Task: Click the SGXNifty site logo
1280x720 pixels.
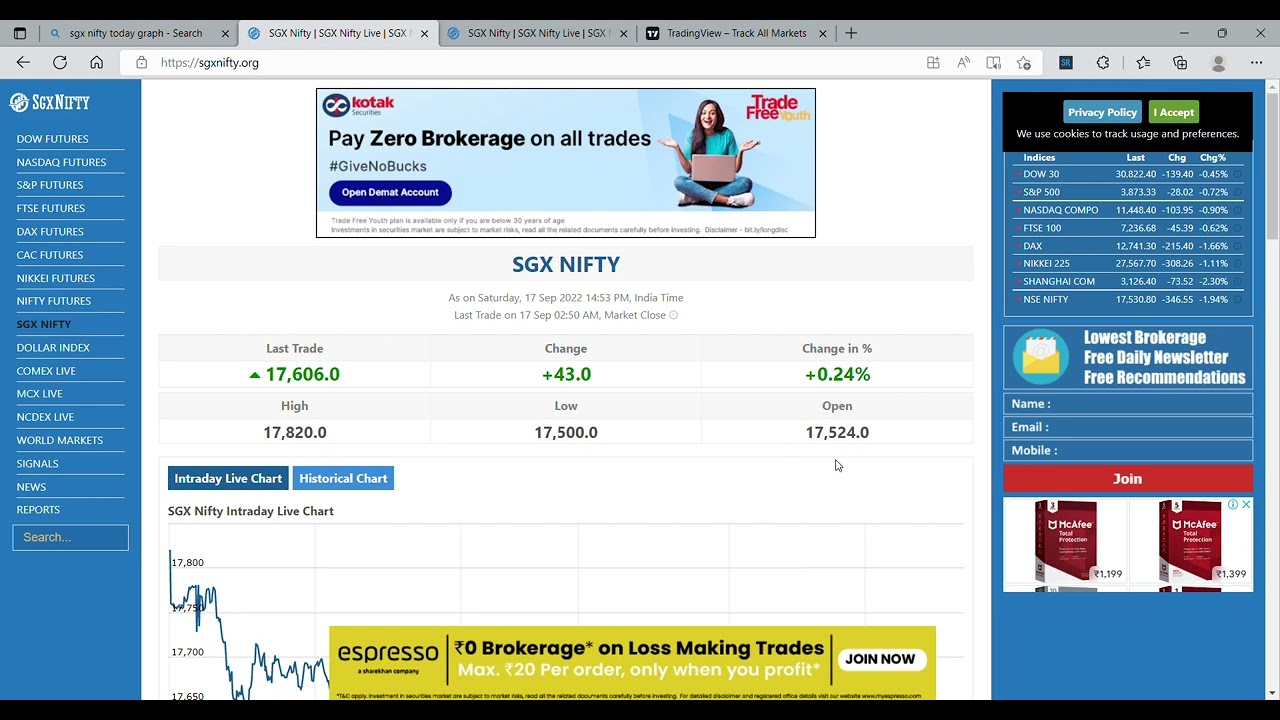Action: tap(50, 102)
